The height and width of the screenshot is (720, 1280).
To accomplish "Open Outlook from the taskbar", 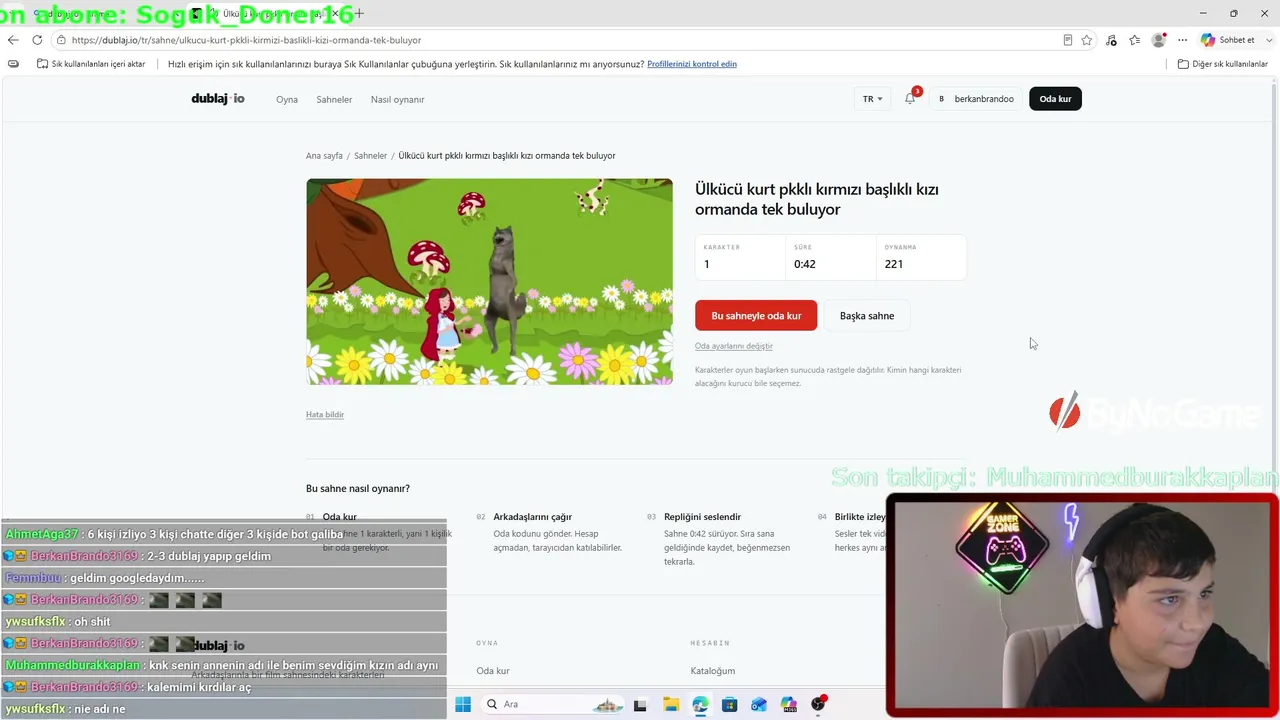I will pos(759,704).
